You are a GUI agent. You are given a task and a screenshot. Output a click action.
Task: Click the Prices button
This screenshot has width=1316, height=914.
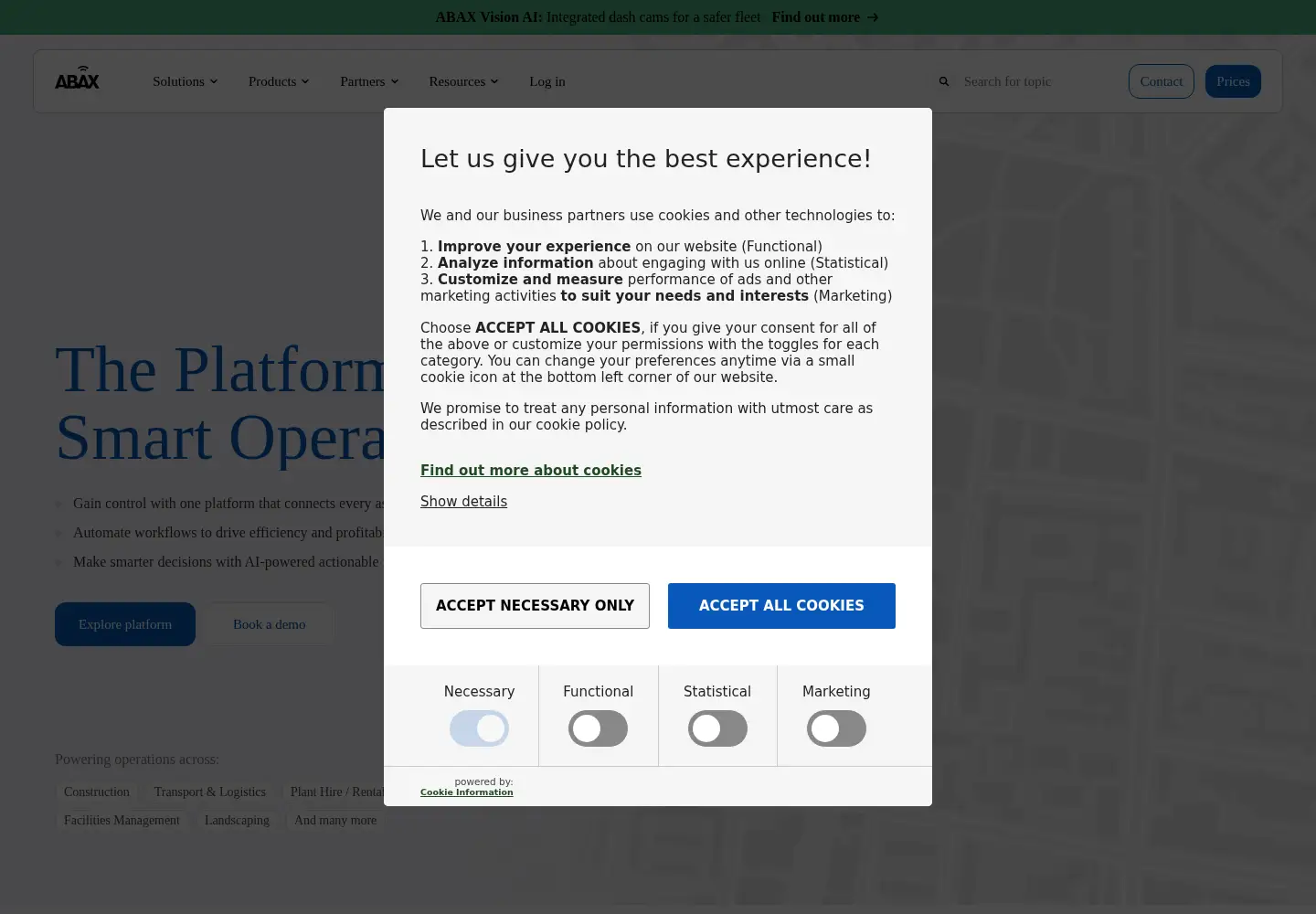tap(1233, 81)
